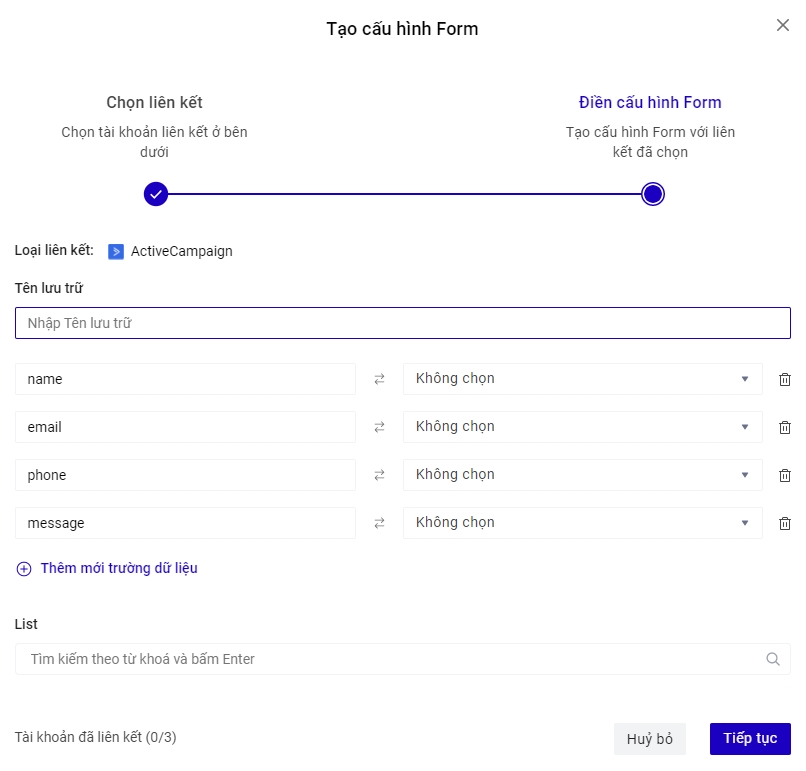Click the swap arrows icon beside name

click(379, 379)
